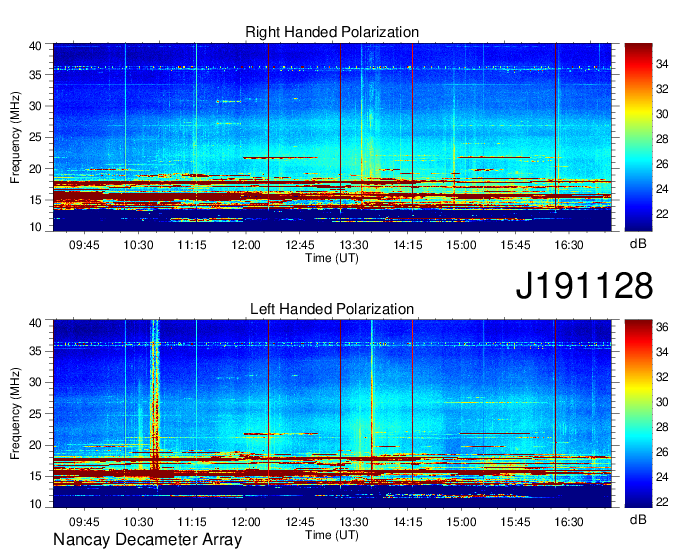Click the '15' frequency tick of Left Handed plot
Viewport: 680px width, 552px height.
pos(36,477)
